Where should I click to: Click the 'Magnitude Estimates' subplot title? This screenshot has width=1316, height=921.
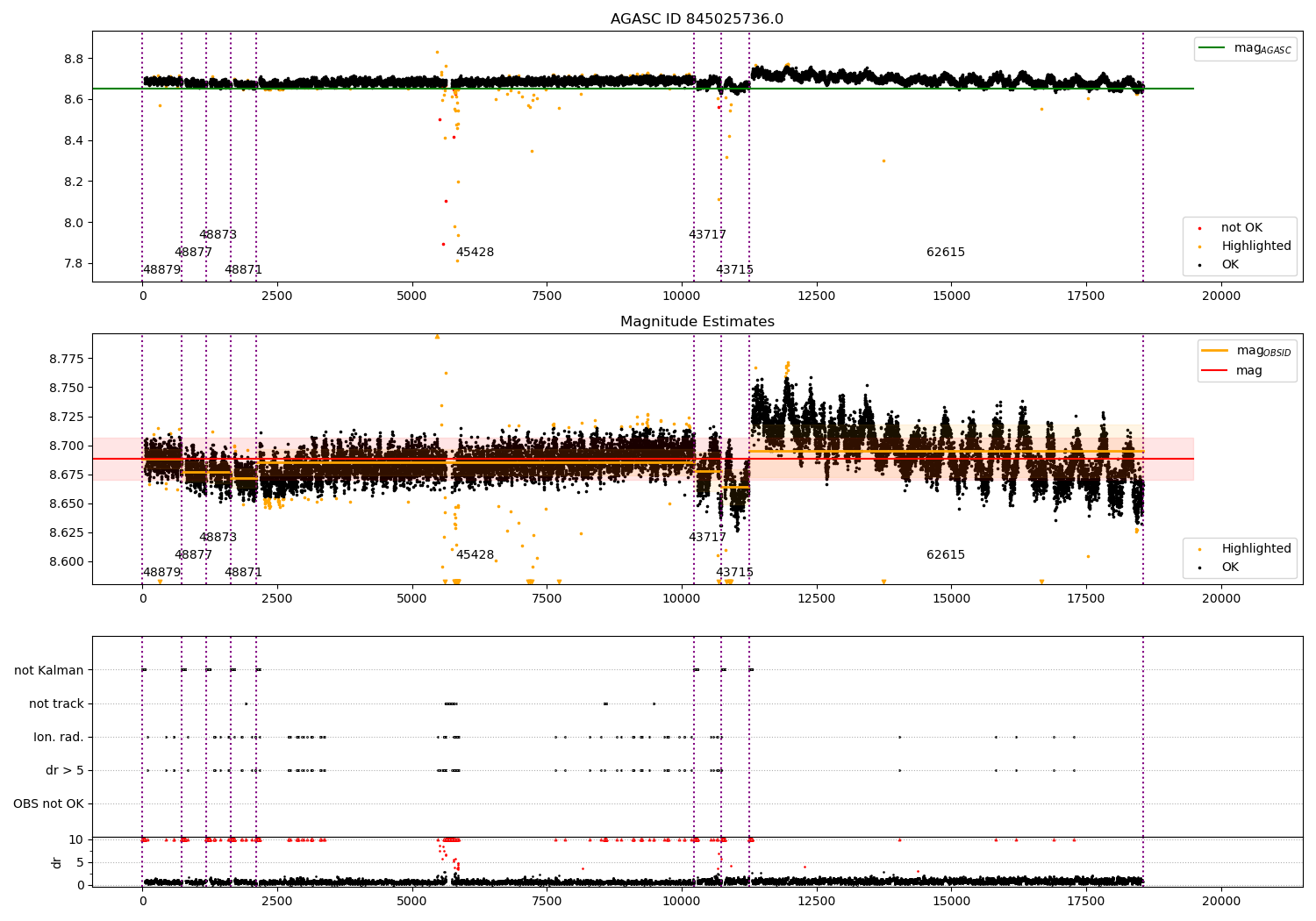point(697,322)
